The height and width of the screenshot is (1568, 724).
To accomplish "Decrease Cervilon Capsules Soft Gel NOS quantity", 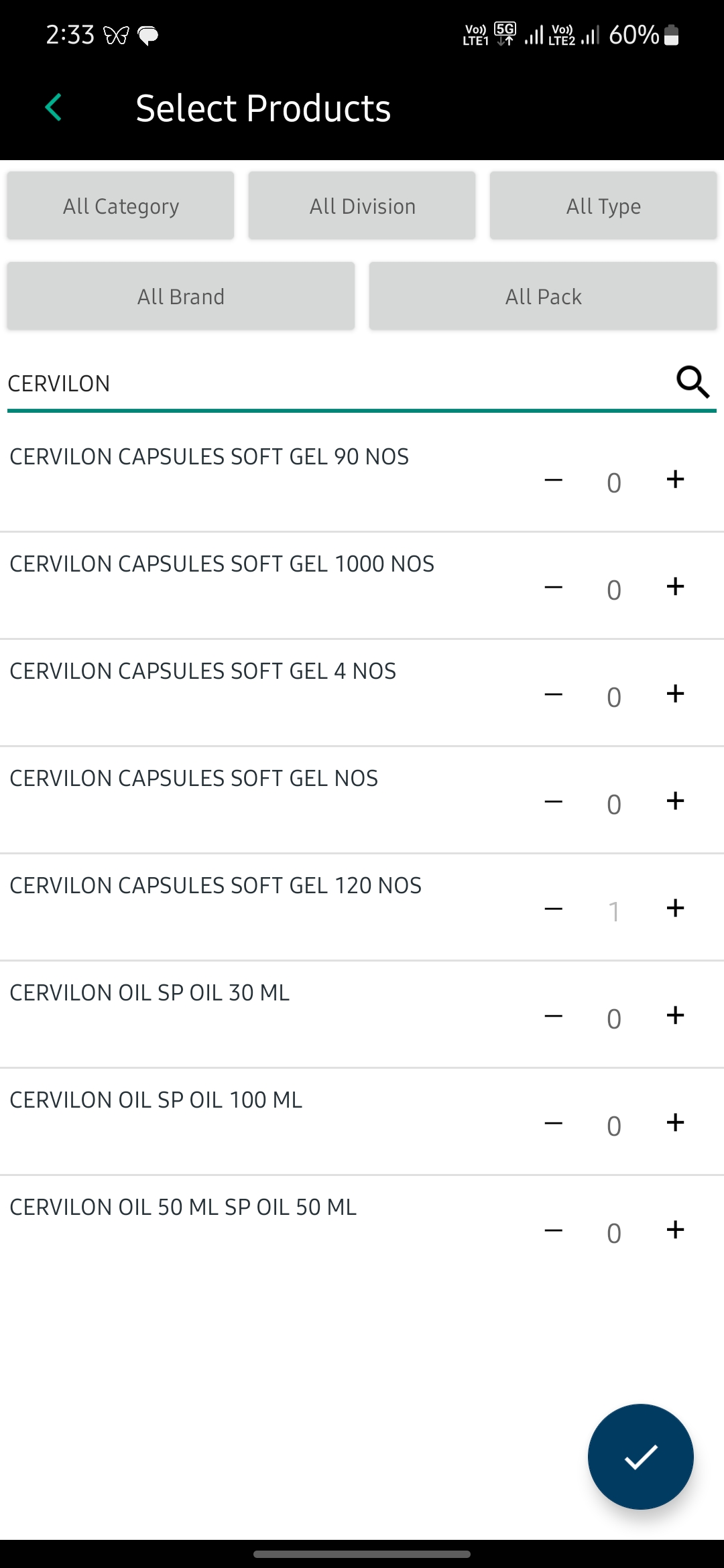I will (554, 802).
